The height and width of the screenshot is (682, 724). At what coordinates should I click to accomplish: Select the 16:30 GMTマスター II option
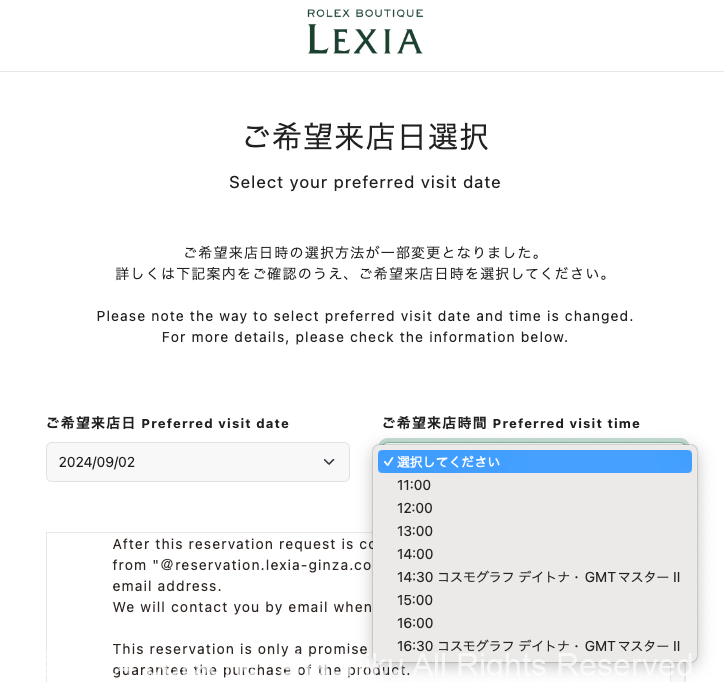click(x=538, y=646)
